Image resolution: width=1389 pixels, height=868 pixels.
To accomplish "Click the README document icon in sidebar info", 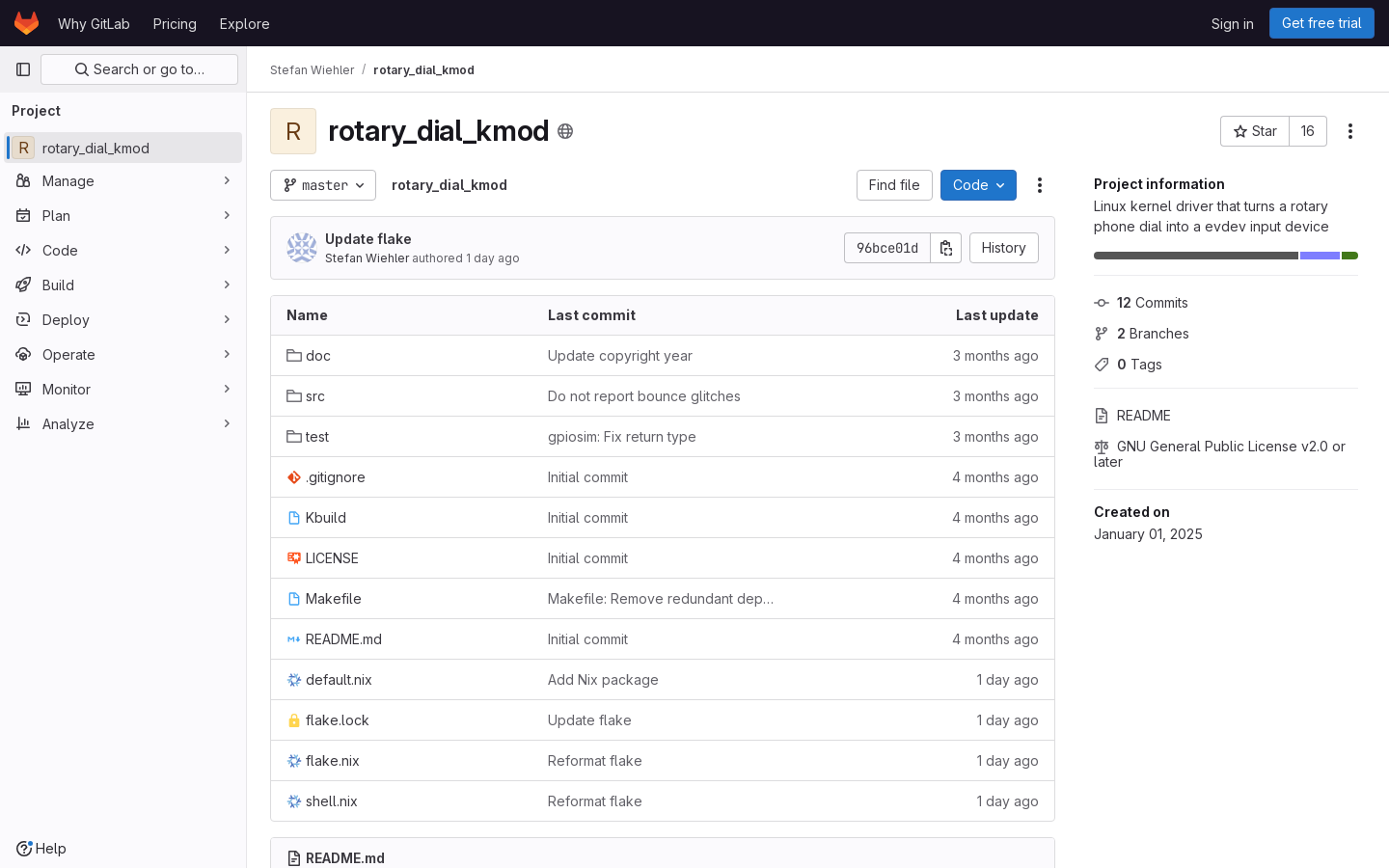I will (1102, 416).
